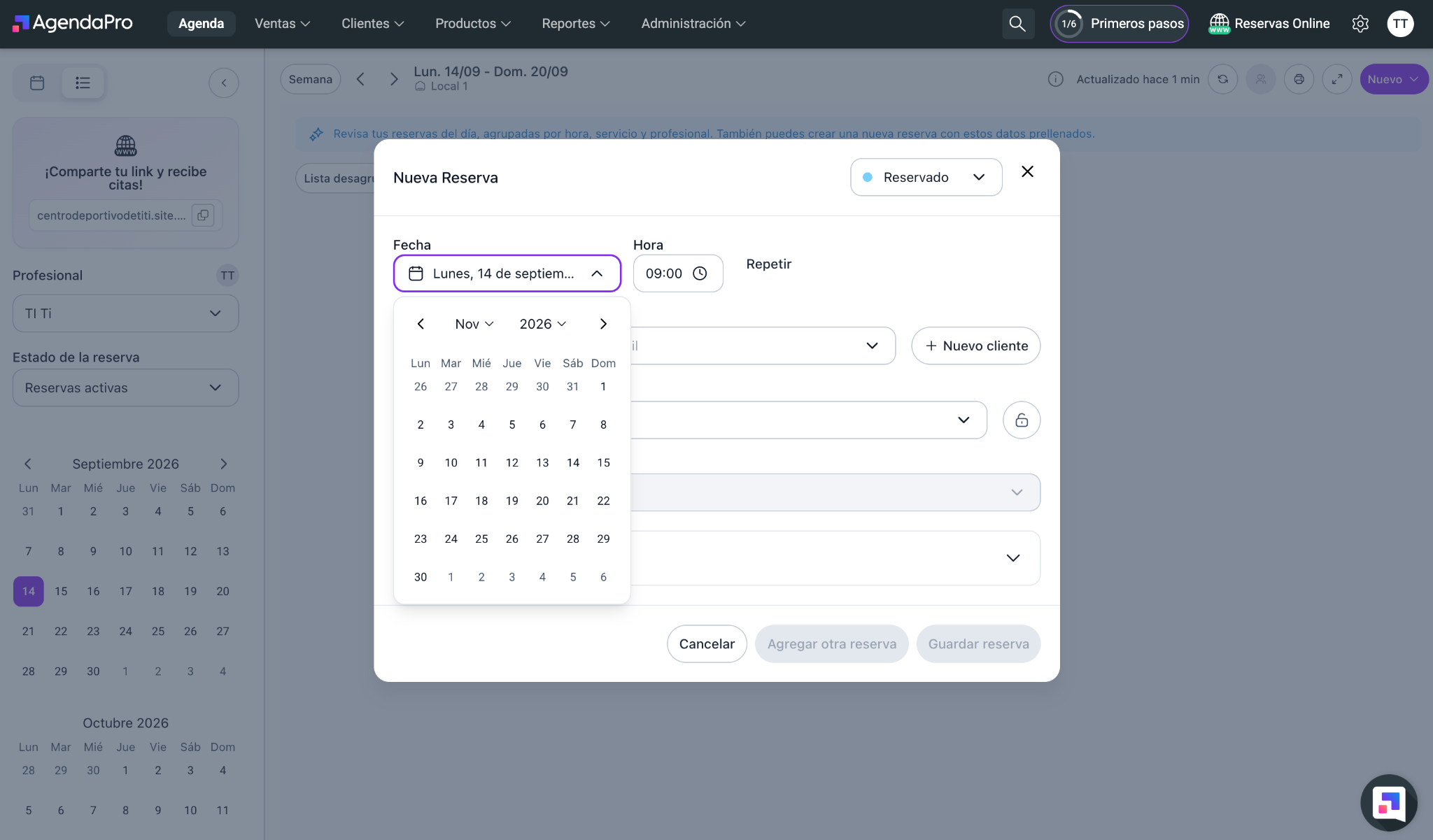Open the Clientes menu

372,24
